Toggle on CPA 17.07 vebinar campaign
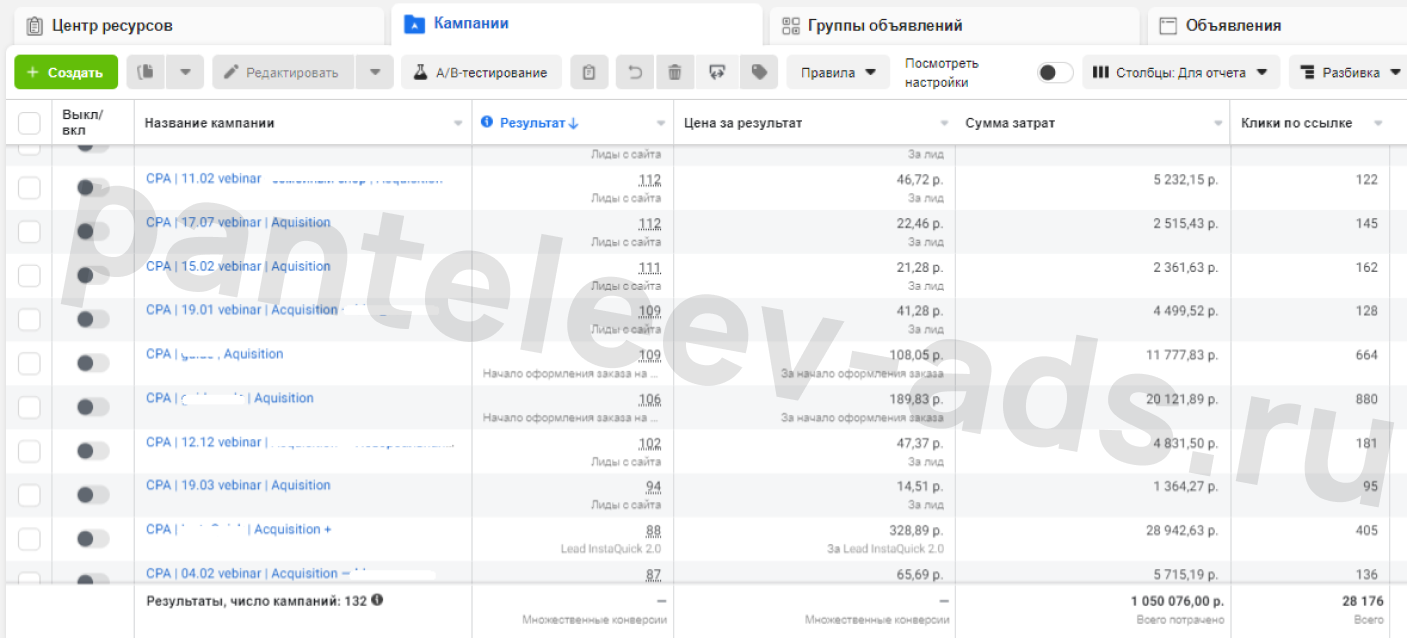 tap(92, 231)
